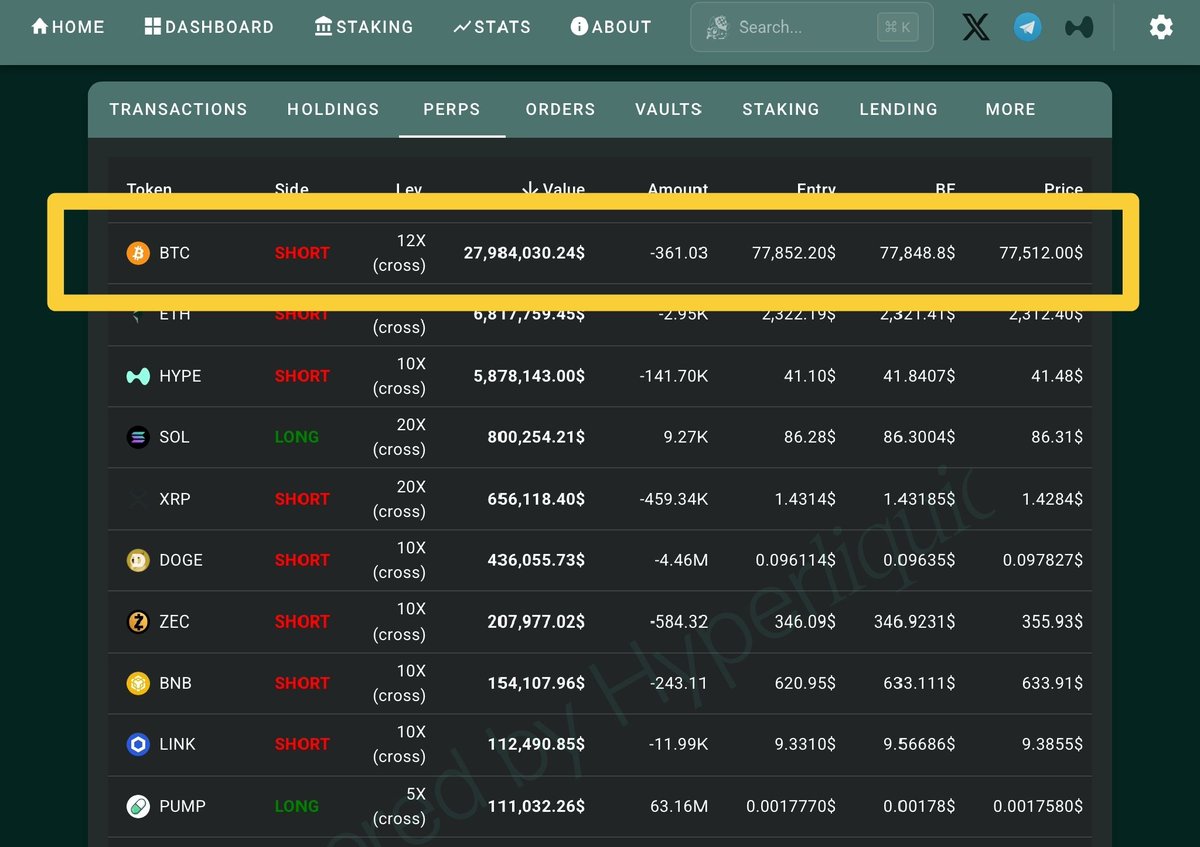Sort the table by Value column

pos(554,189)
